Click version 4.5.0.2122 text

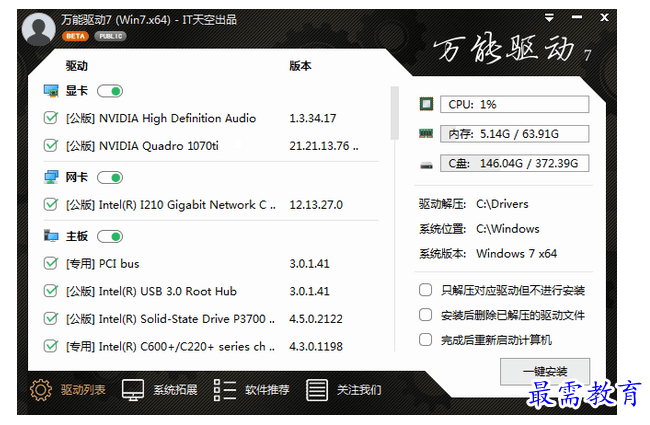click(316, 319)
